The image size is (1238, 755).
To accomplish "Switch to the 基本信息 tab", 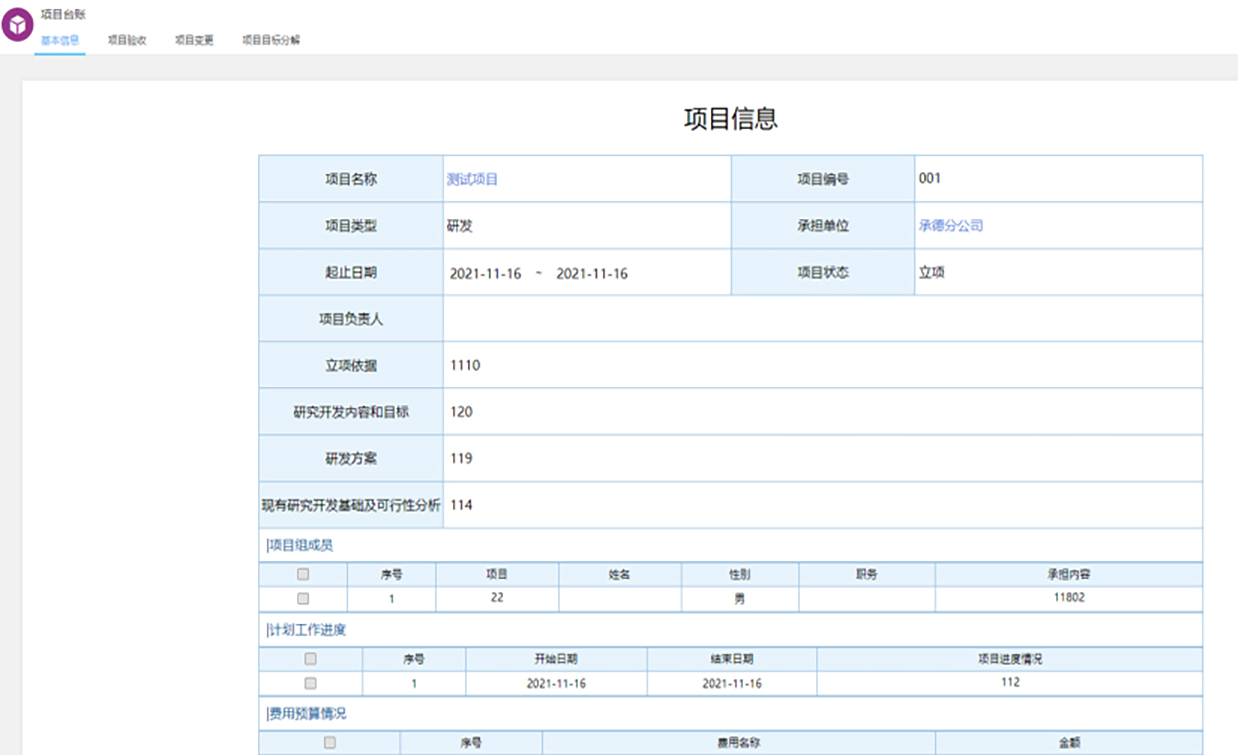I will pos(60,41).
